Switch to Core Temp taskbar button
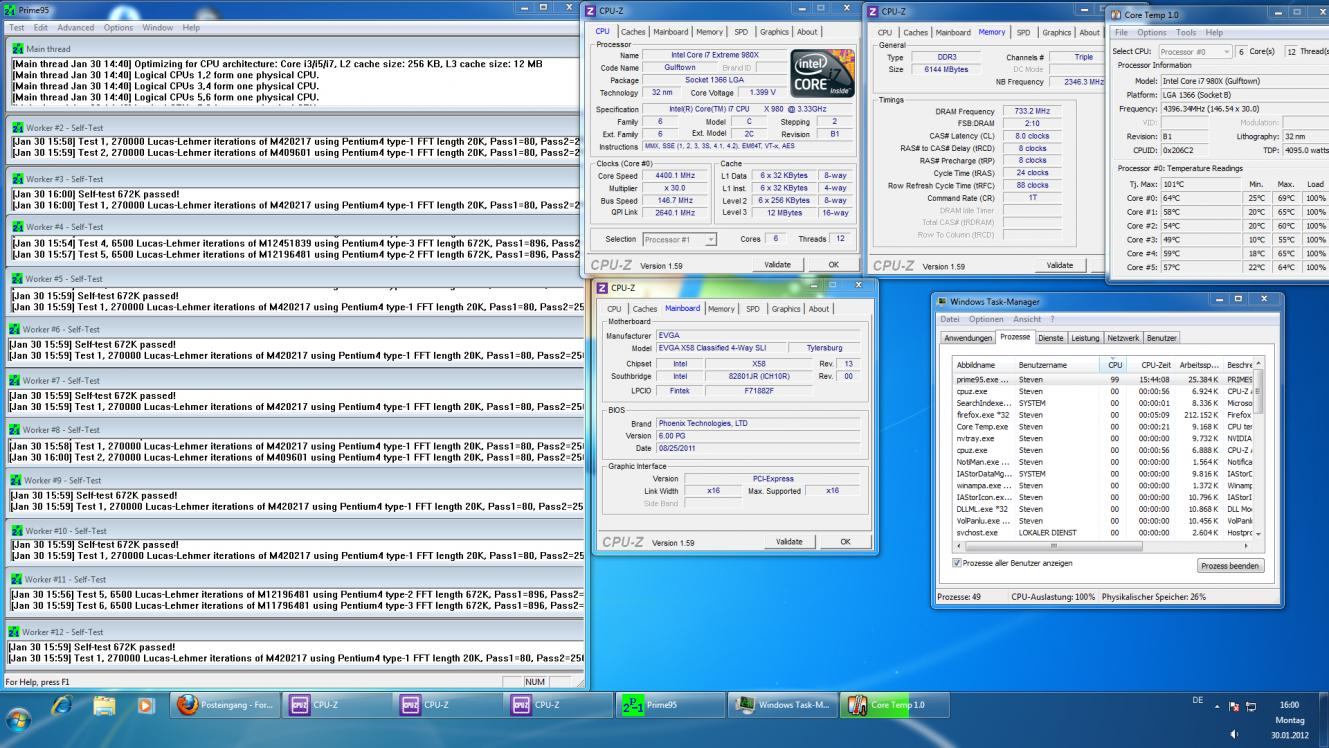Viewport: 1329px width, 748px height. [894, 705]
